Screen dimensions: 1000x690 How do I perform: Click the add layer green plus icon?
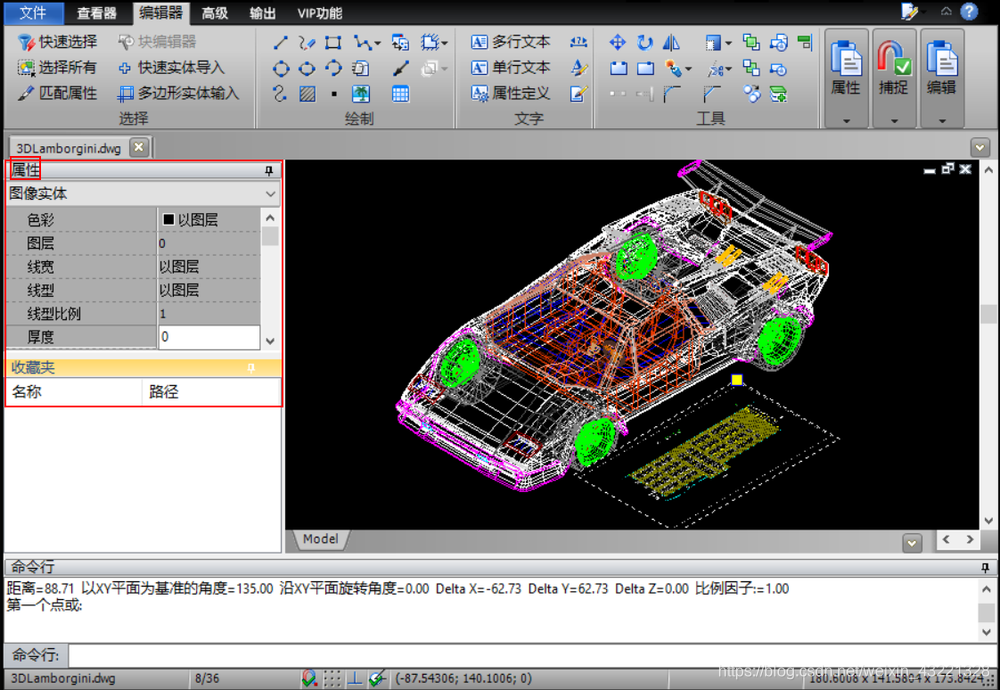pos(779,94)
